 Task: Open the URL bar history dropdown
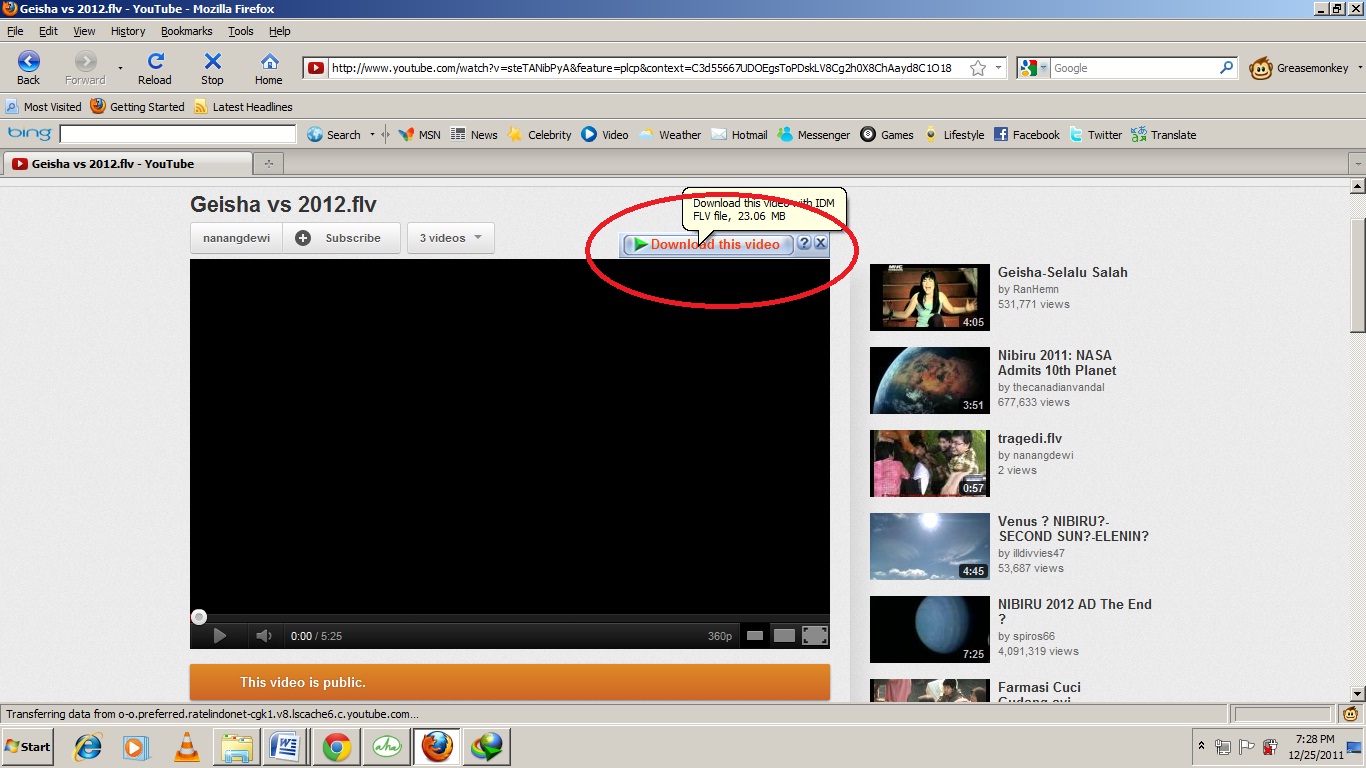coord(998,68)
